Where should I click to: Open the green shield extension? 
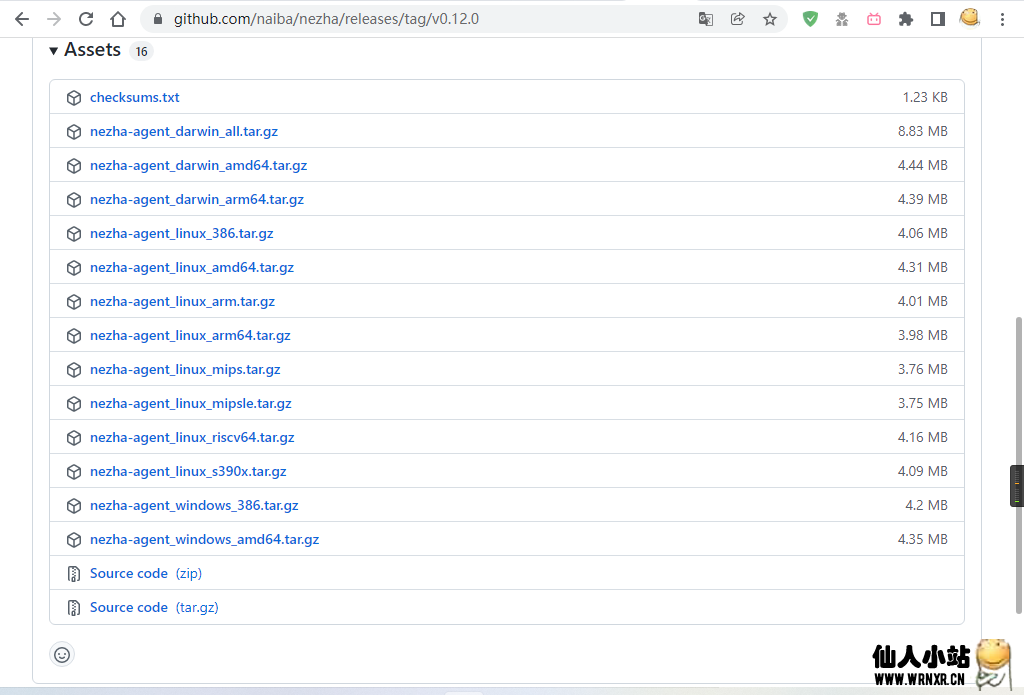[x=810, y=19]
